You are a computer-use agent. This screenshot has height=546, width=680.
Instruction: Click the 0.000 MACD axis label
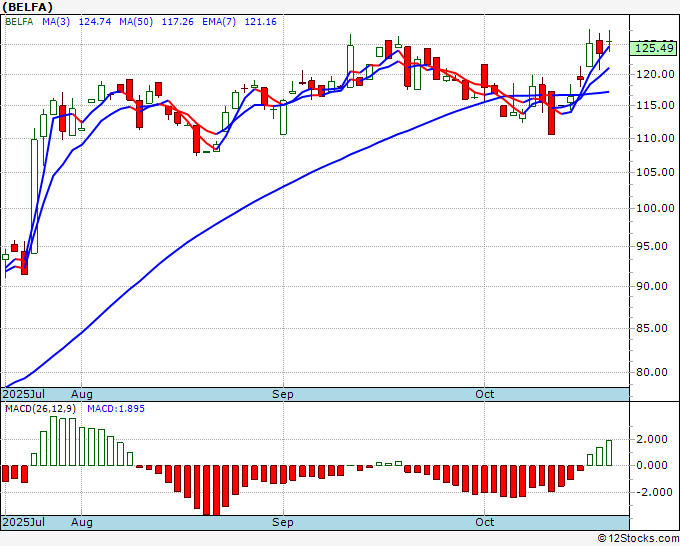651,465
